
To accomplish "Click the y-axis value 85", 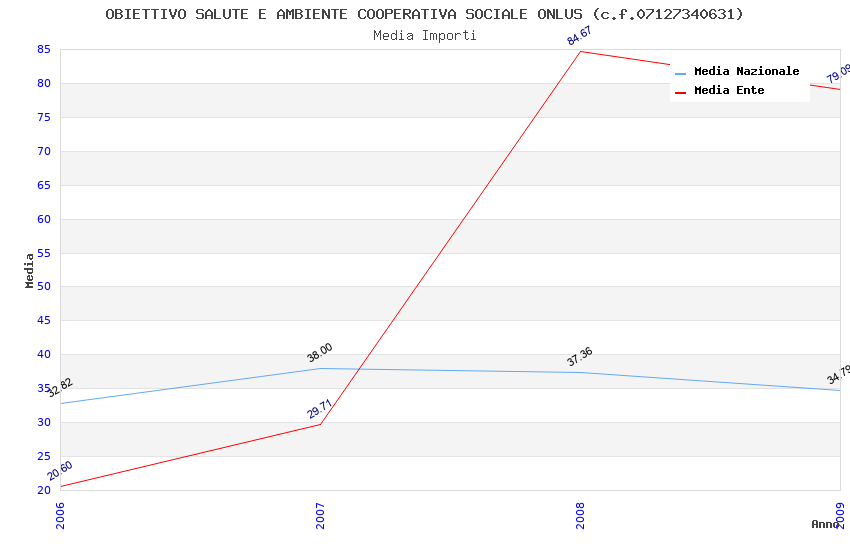I will [44, 49].
